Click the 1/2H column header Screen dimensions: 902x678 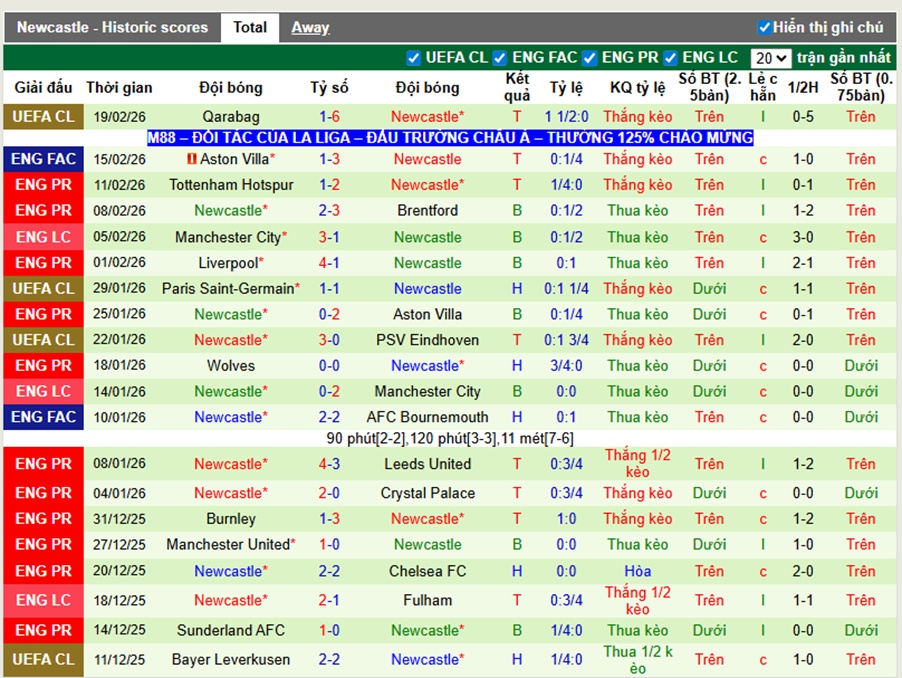(x=802, y=87)
